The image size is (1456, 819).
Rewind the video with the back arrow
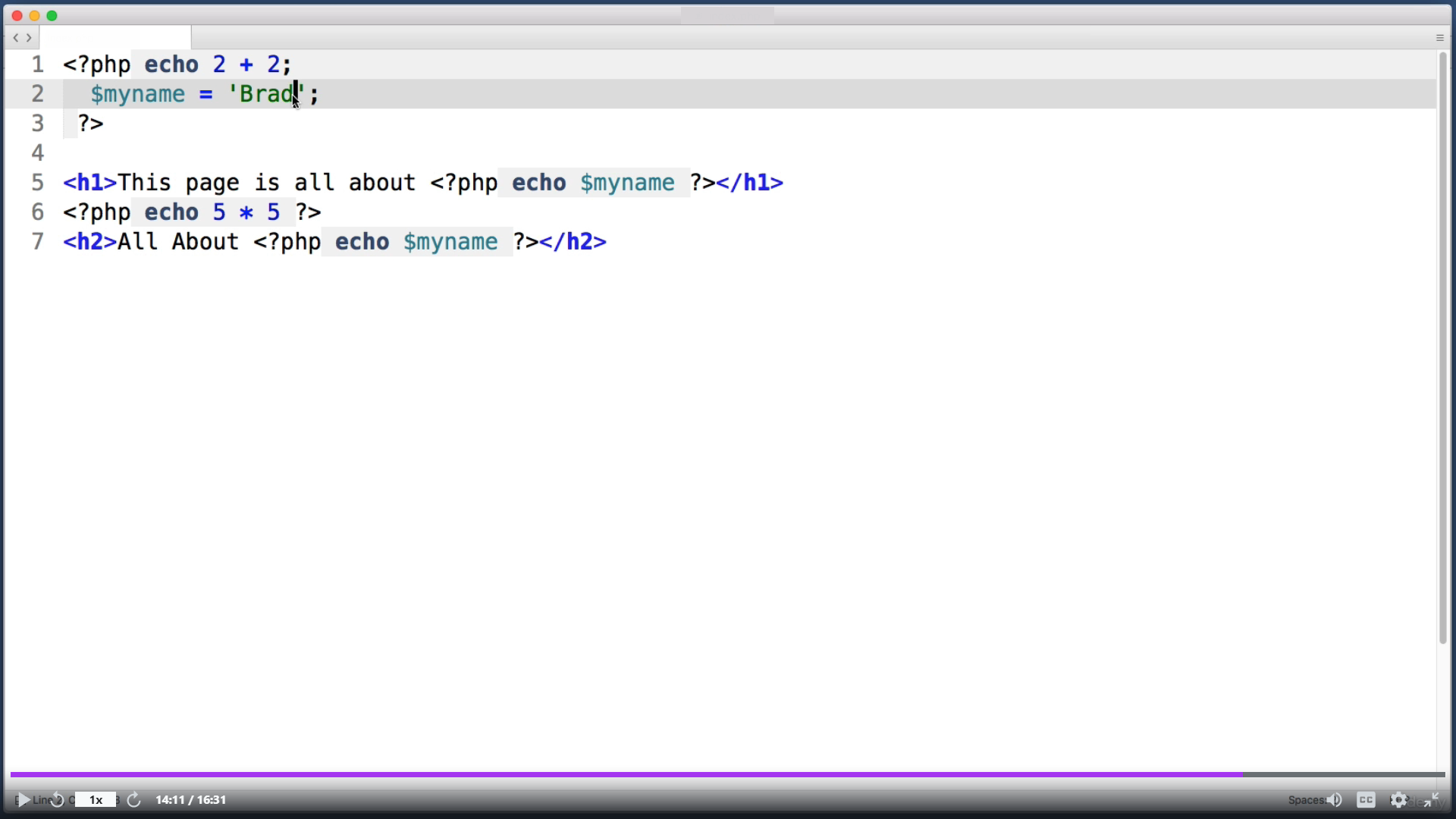tap(57, 800)
